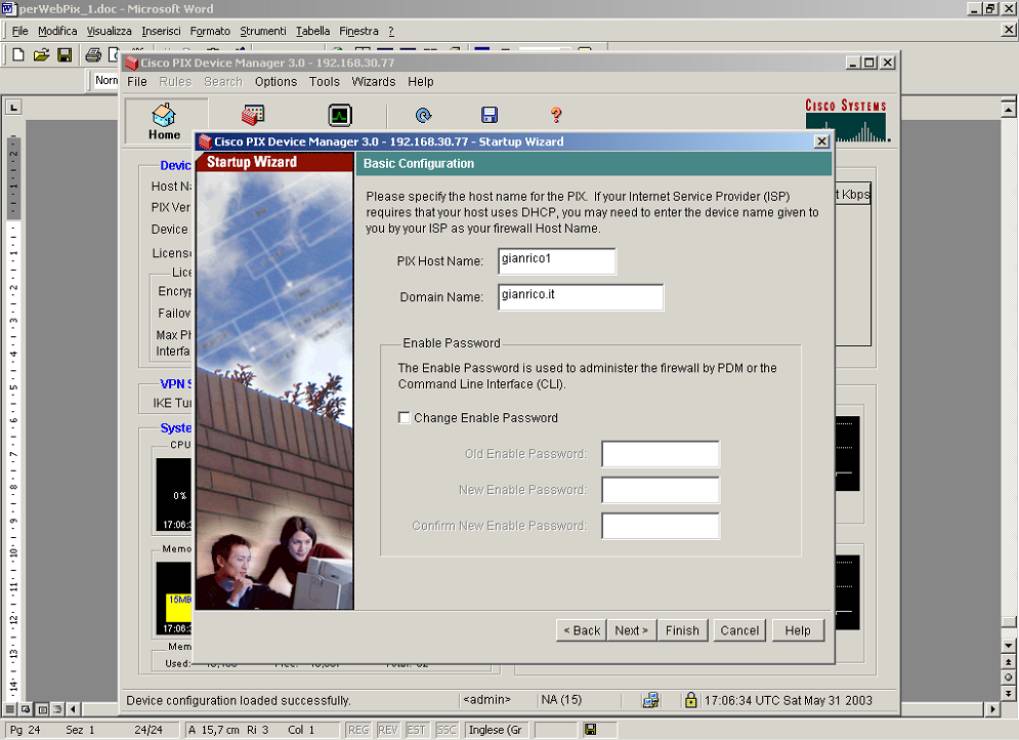Click the Old Enable Password field

(660, 453)
